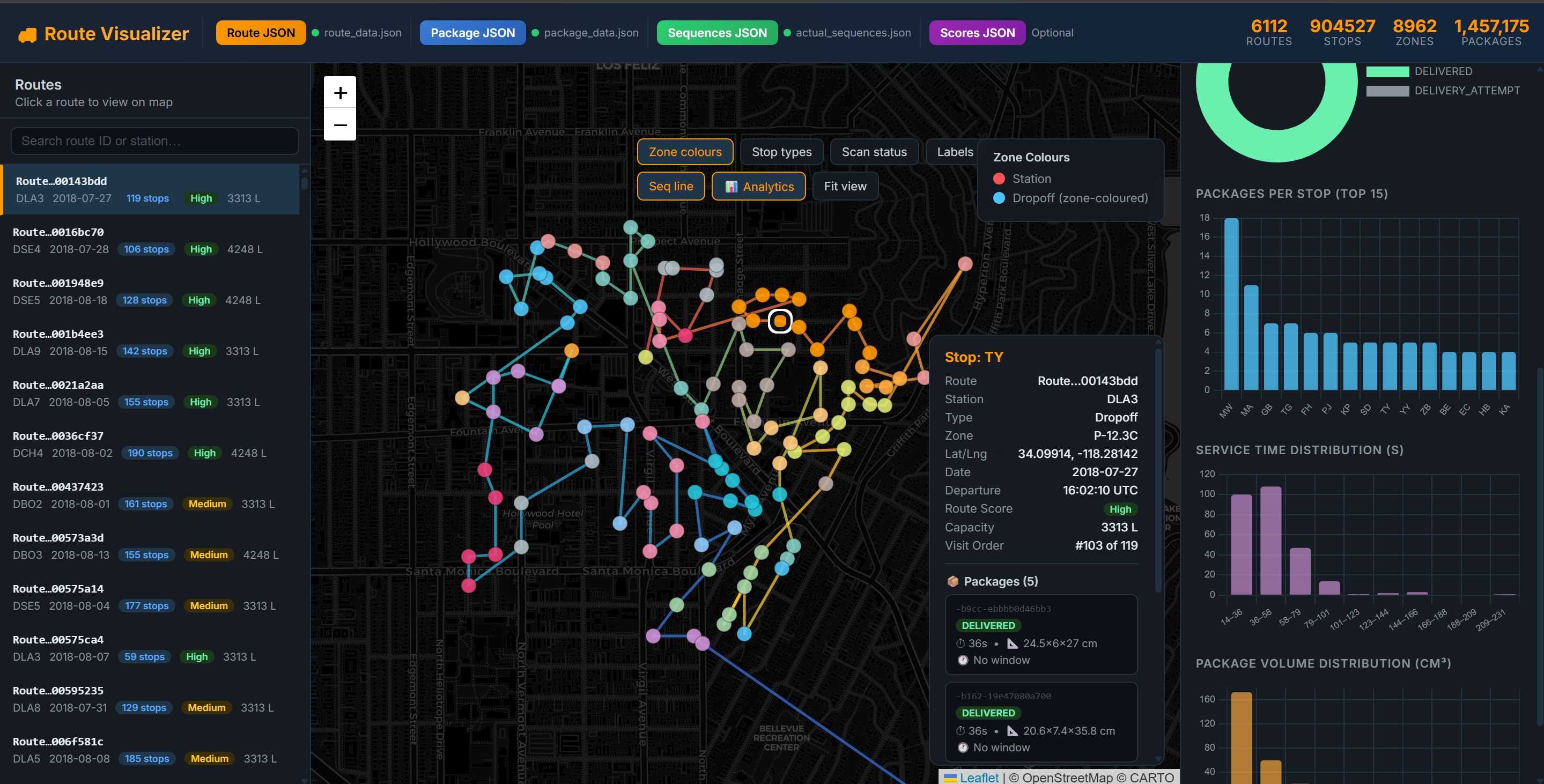Click the Scores JSON upload button
This screenshot has height=784, width=1544.
[977, 33]
